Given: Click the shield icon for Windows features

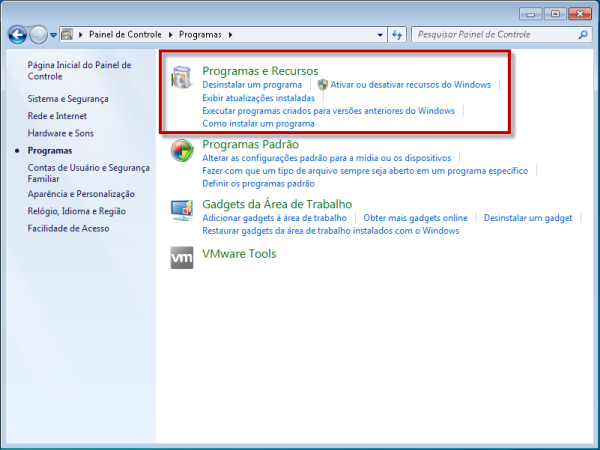Looking at the screenshot, I should [323, 85].
